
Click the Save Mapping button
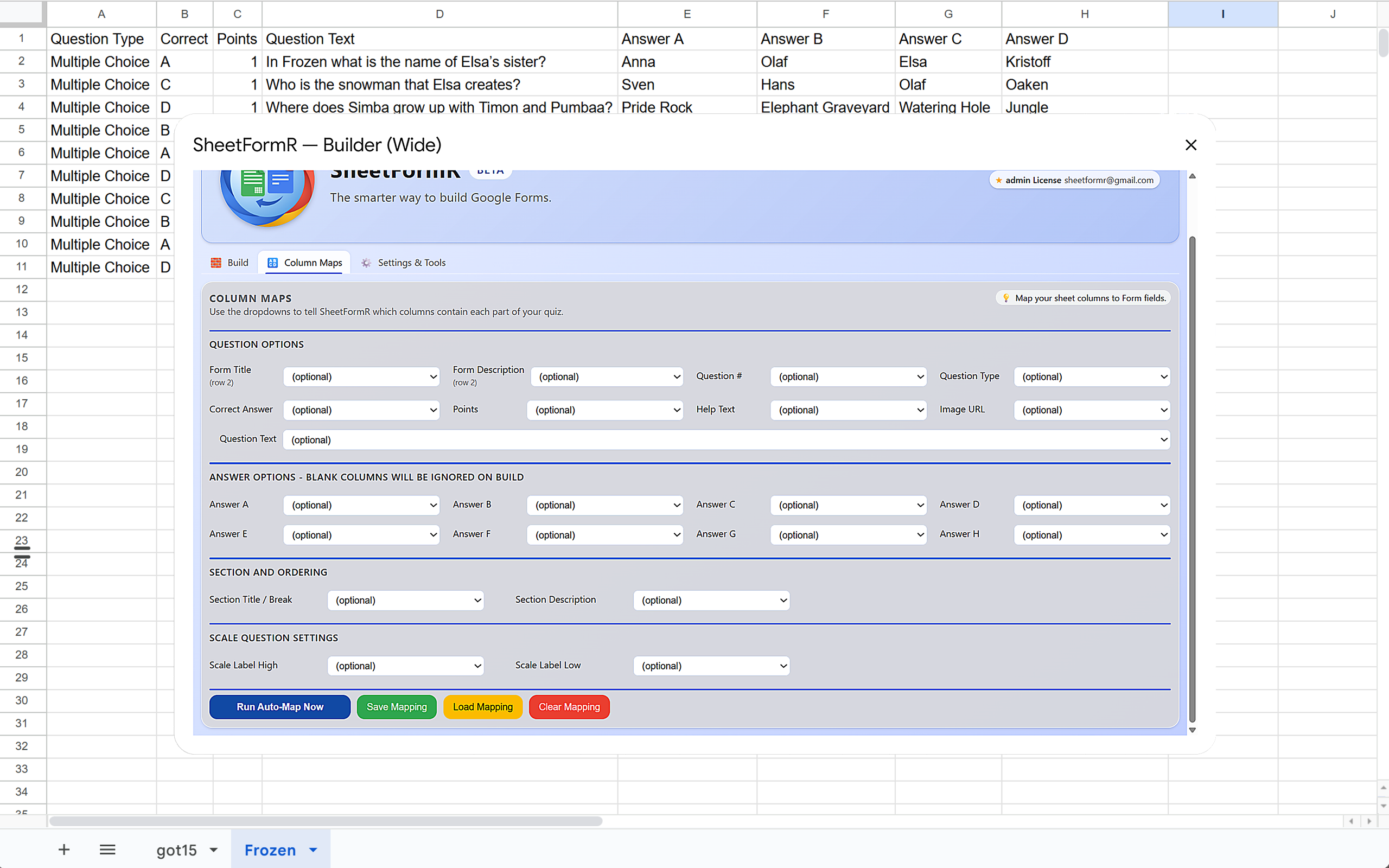396,707
